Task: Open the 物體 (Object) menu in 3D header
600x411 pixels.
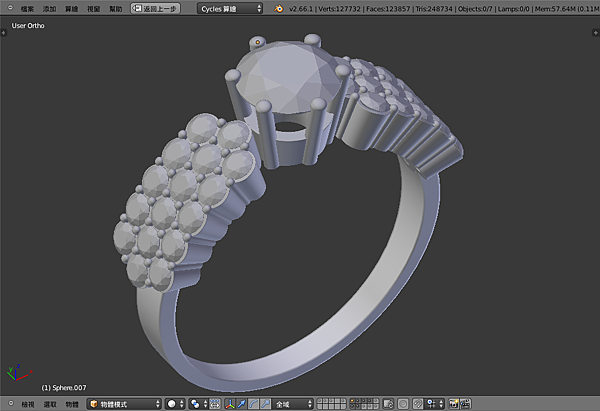Action: click(72, 404)
